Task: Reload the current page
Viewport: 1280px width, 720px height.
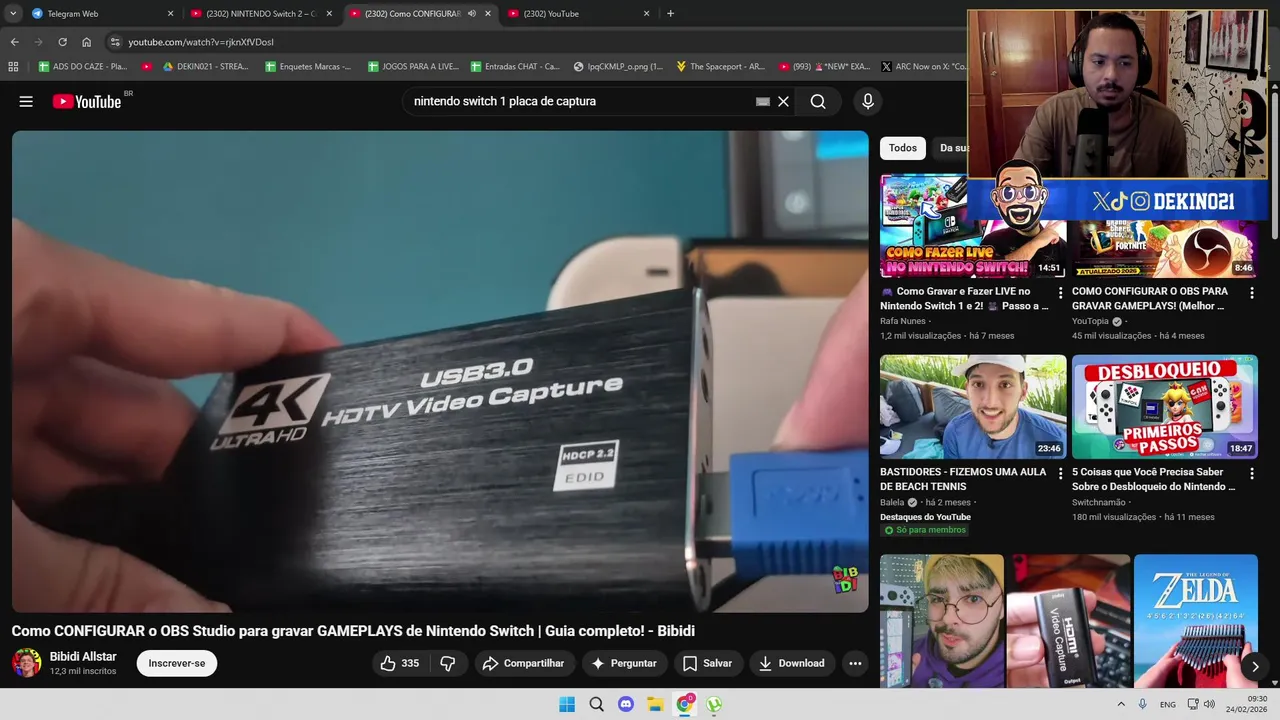Action: tap(62, 42)
